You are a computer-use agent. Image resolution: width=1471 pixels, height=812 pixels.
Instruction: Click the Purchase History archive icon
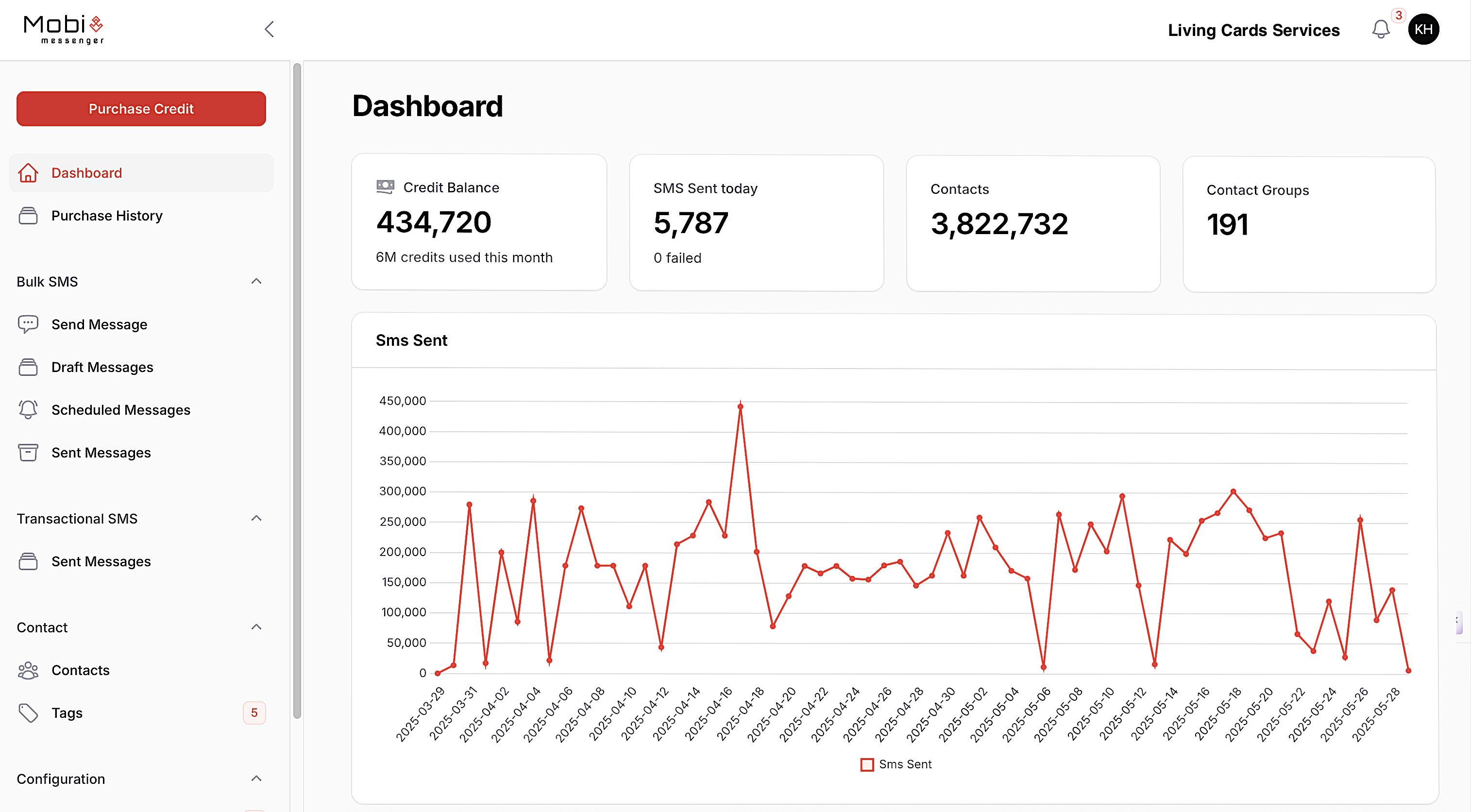(29, 215)
